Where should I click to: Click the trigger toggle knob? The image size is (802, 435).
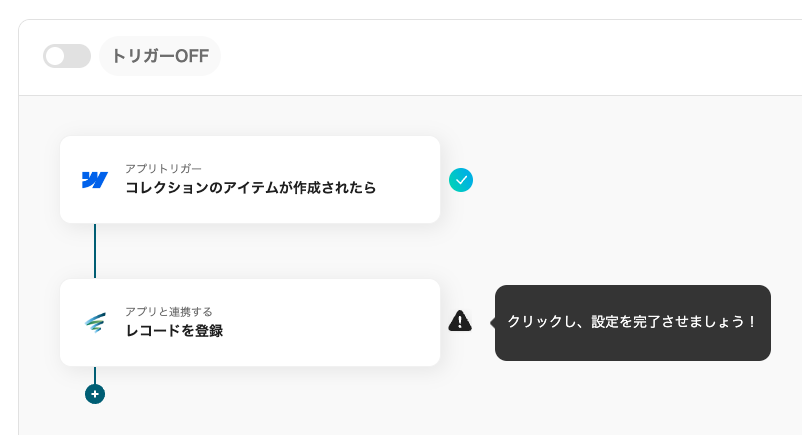coord(56,56)
